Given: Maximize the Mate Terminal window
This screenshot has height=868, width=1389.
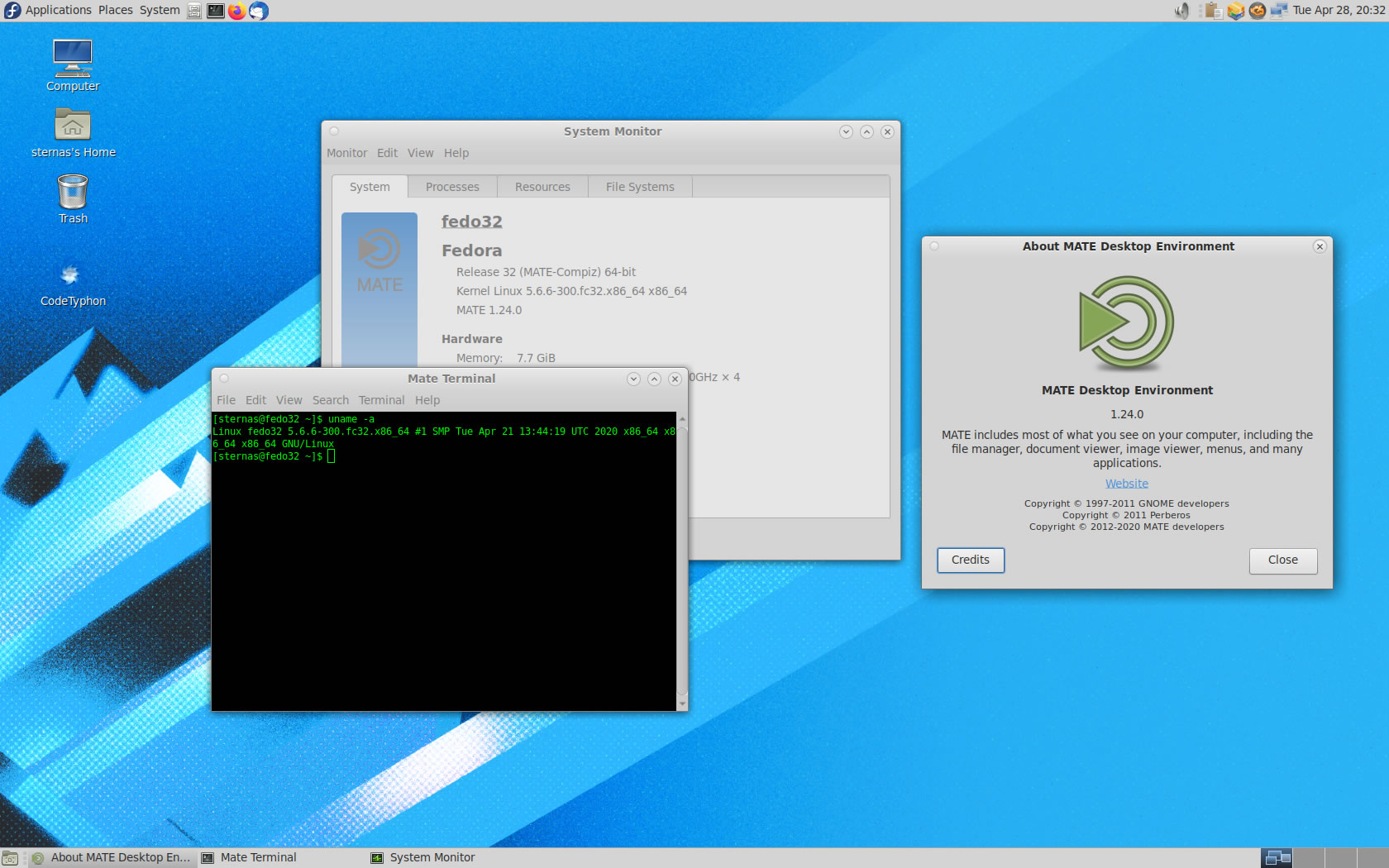Looking at the screenshot, I should 654,379.
